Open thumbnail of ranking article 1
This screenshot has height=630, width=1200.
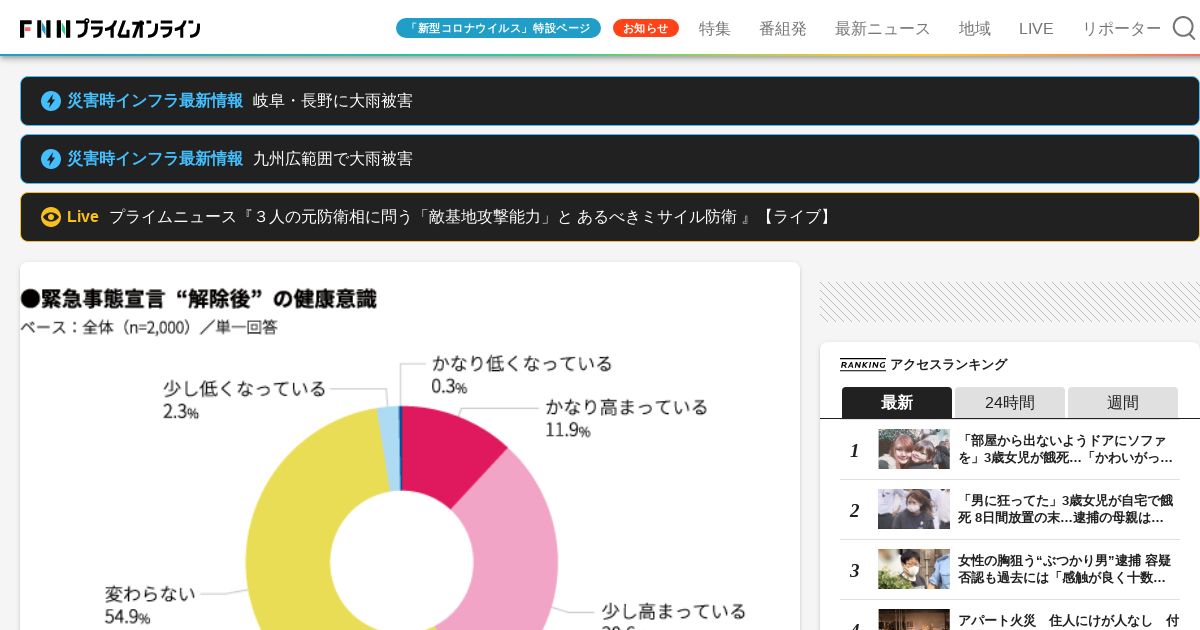click(914, 449)
